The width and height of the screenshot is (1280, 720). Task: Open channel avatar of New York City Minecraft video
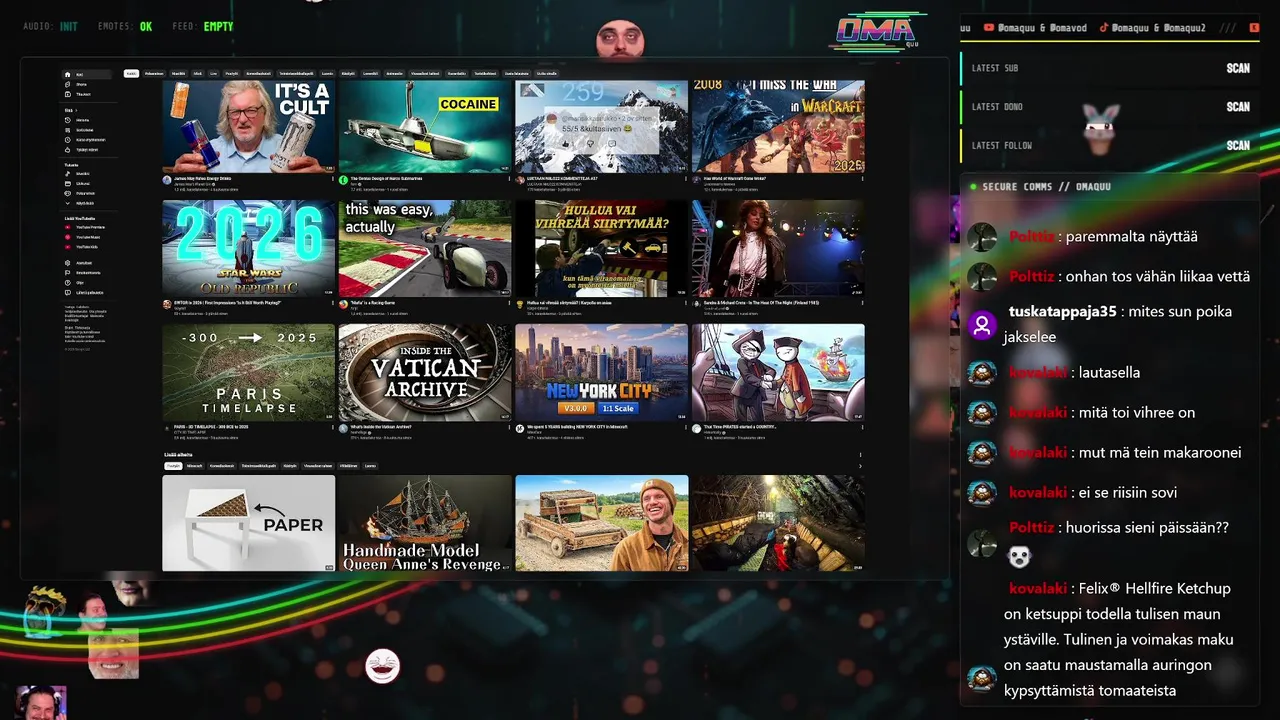[520, 428]
